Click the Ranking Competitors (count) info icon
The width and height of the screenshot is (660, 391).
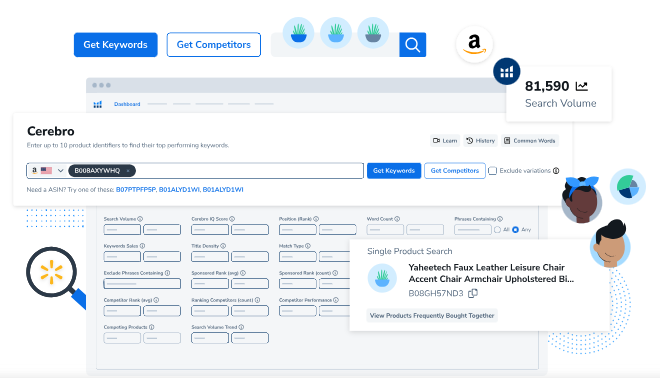tap(257, 300)
